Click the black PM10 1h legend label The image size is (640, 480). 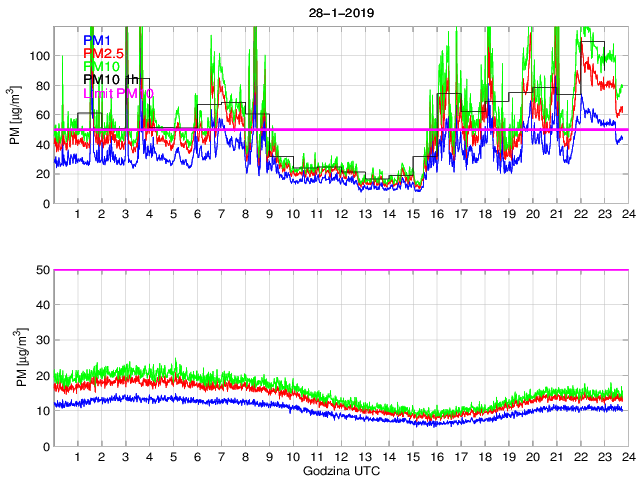pyautogui.click(x=109, y=79)
